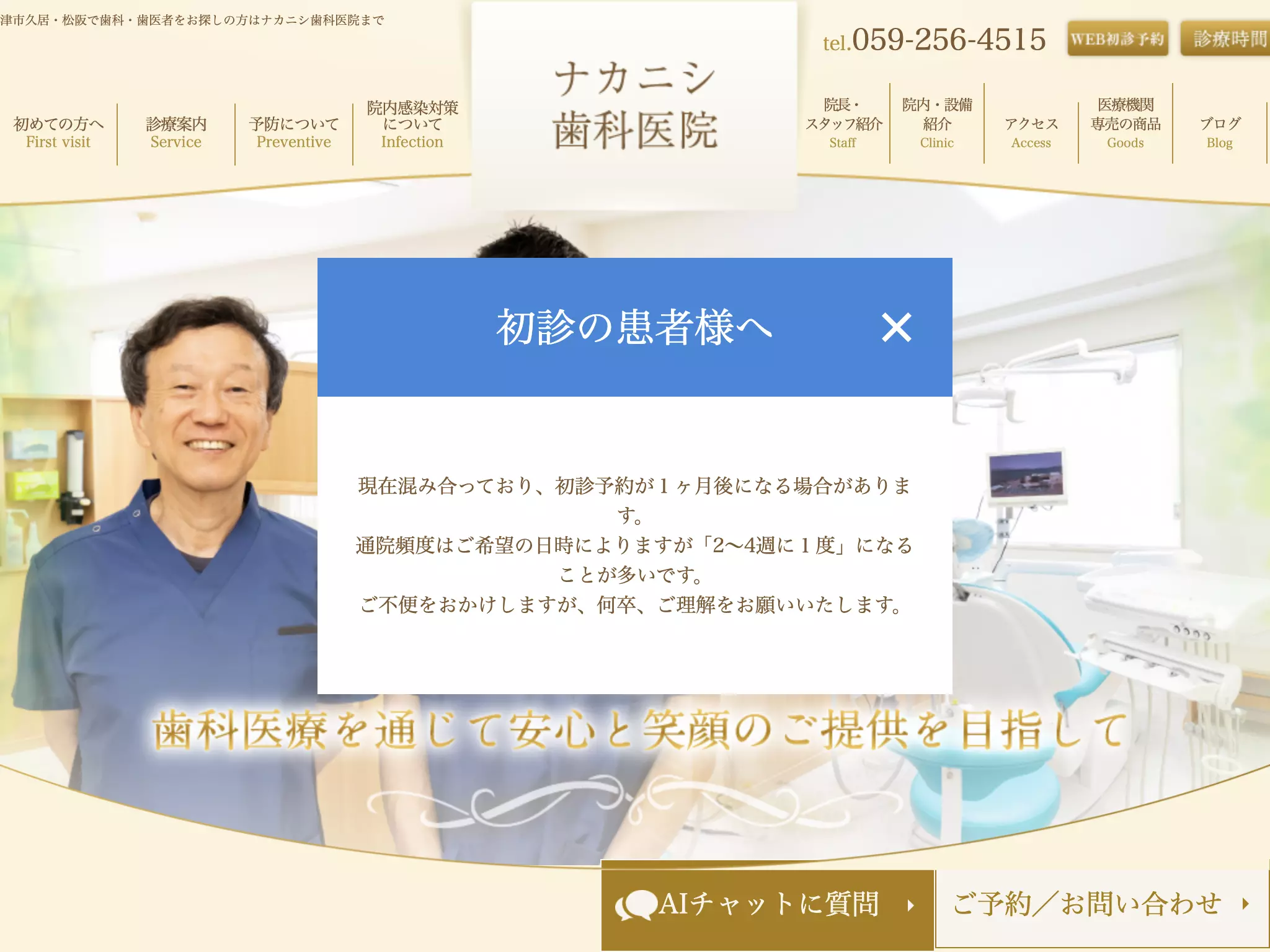Click the 初診の患者様へ popup title
The height and width of the screenshot is (952, 1270).
pos(634,327)
